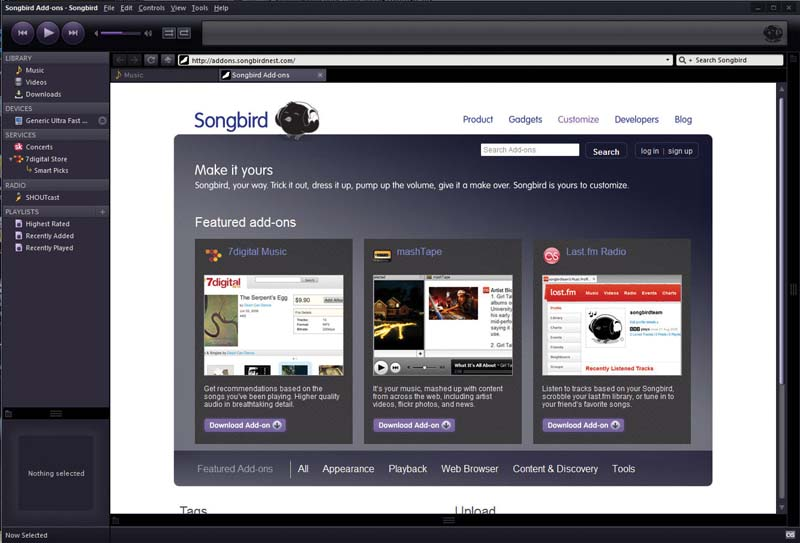Open the Last.fm Radio add-on title
Viewport: 800px width, 543px height.
(595, 252)
